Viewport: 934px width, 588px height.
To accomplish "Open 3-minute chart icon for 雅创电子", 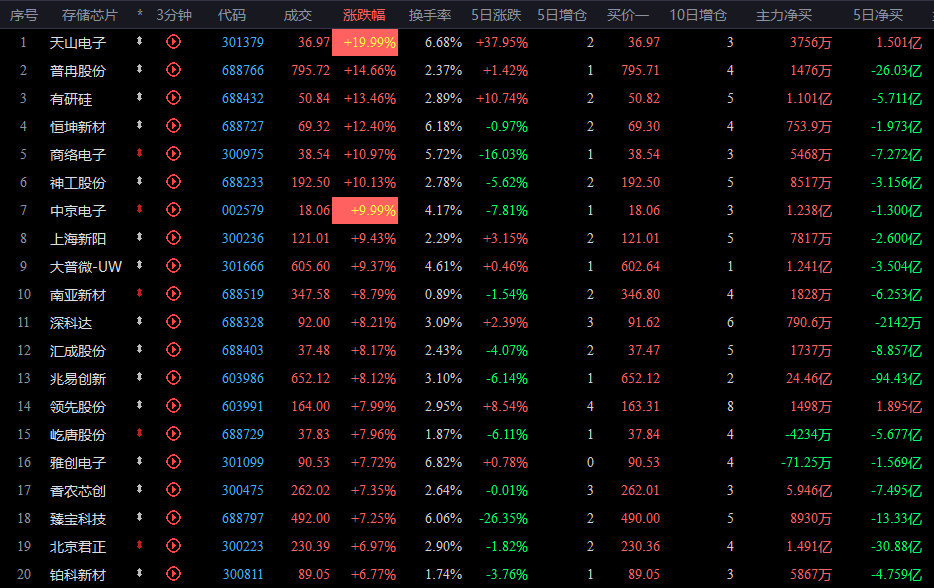I will coord(173,462).
